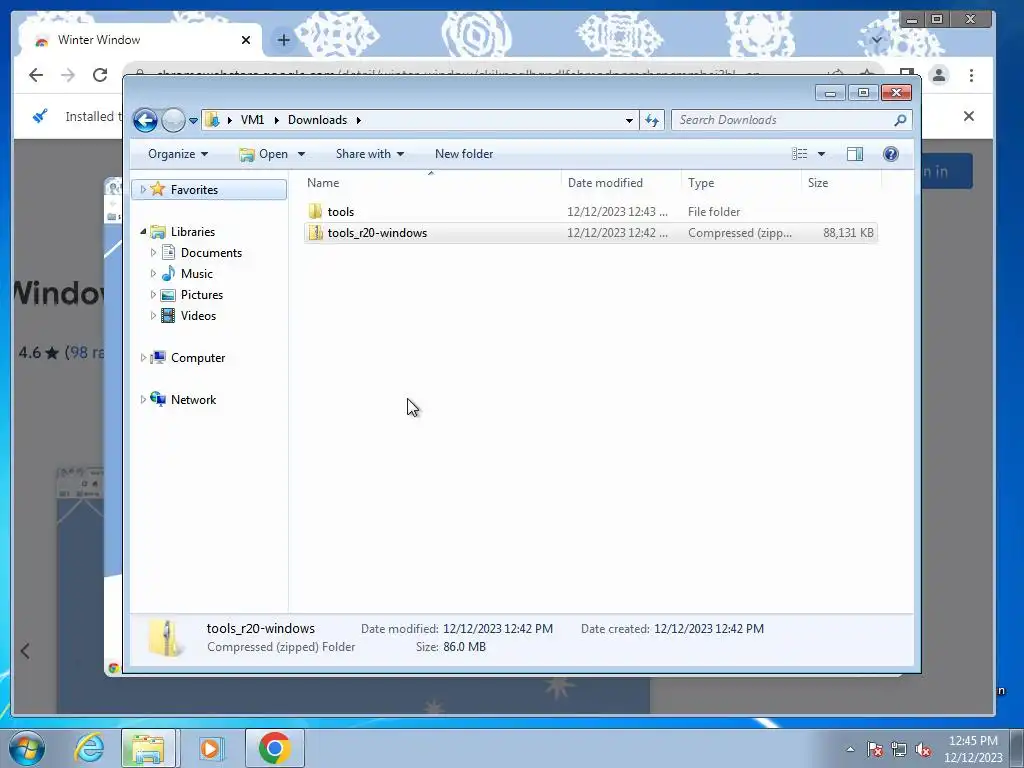1024x768 pixels.
Task: Open Chrome three-dot menu
Action: (x=971, y=75)
